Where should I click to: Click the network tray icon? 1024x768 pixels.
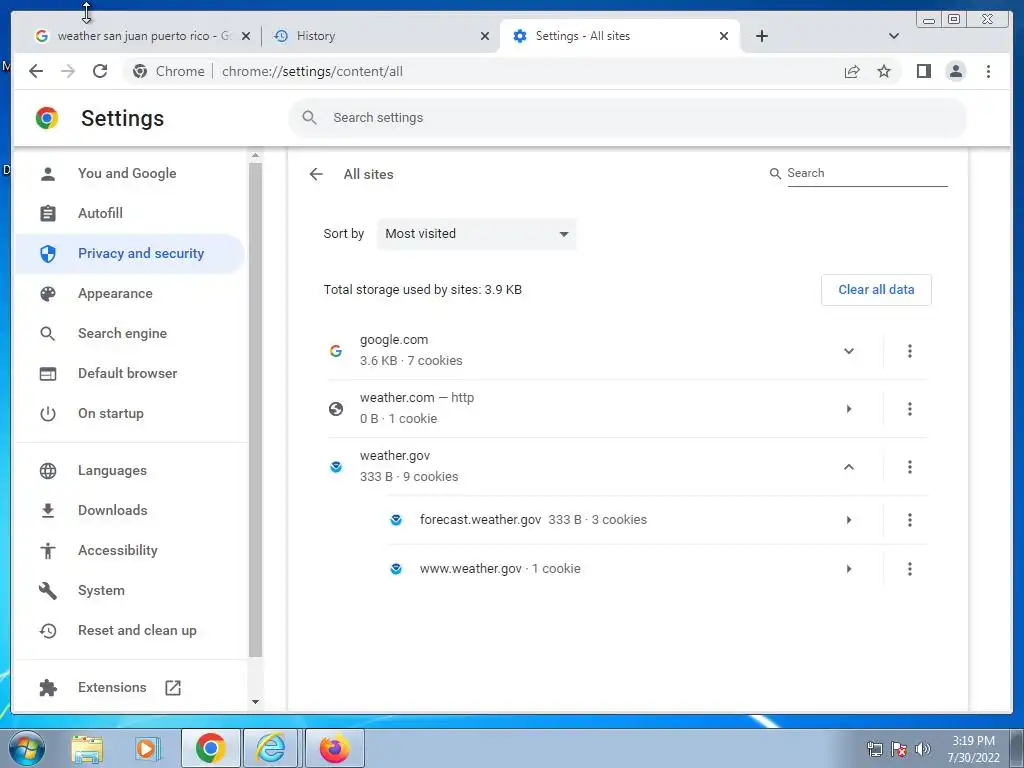click(874, 749)
